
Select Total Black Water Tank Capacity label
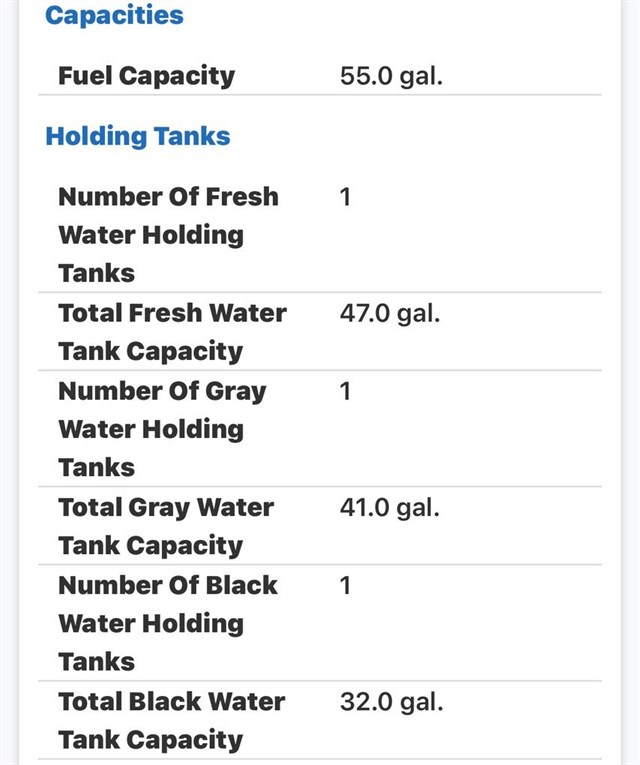coord(172,720)
